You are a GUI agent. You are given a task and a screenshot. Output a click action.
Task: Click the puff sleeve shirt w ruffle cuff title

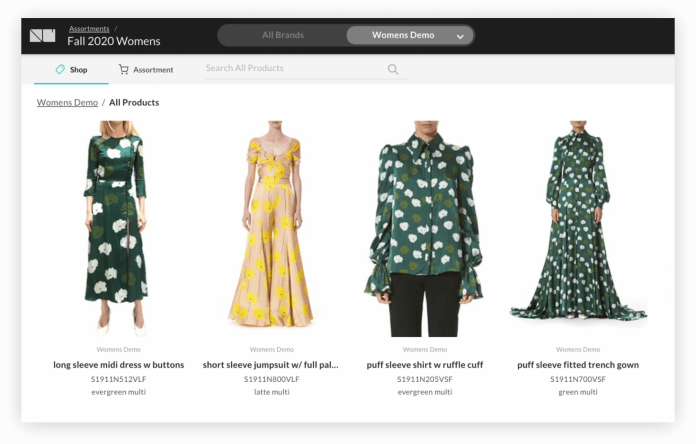tap(424, 365)
